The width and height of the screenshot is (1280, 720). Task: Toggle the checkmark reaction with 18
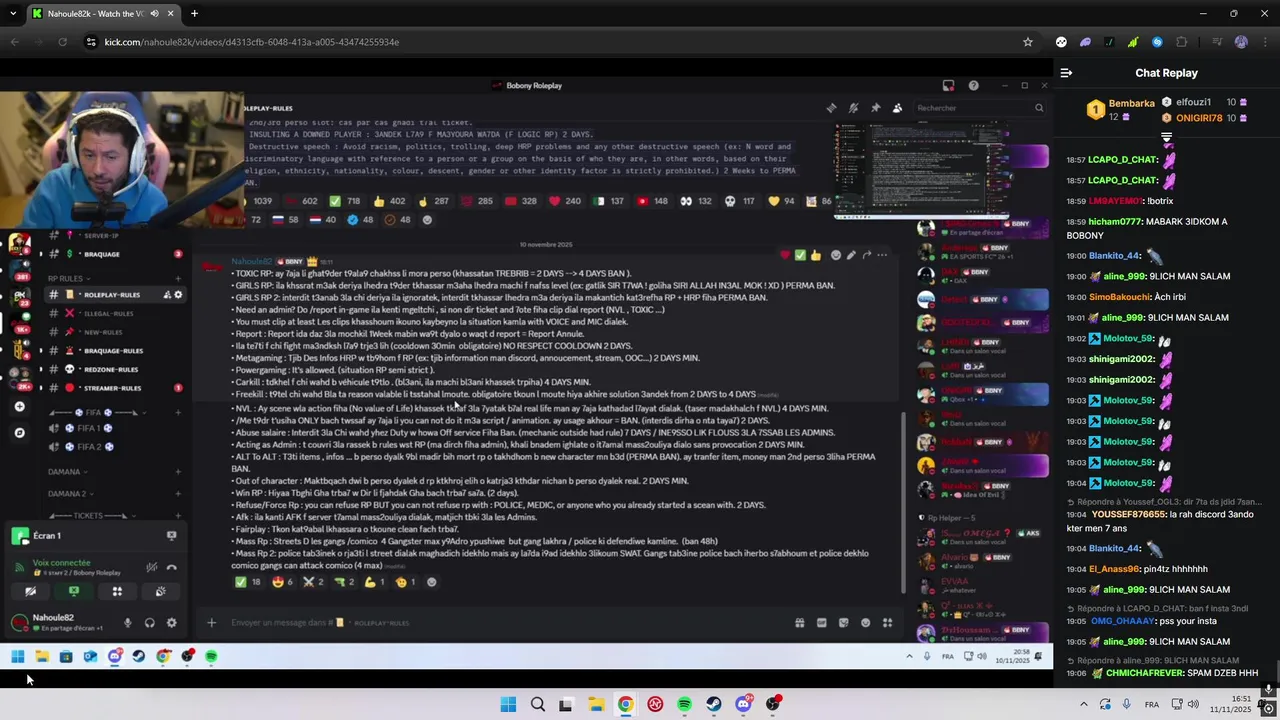coord(247,582)
